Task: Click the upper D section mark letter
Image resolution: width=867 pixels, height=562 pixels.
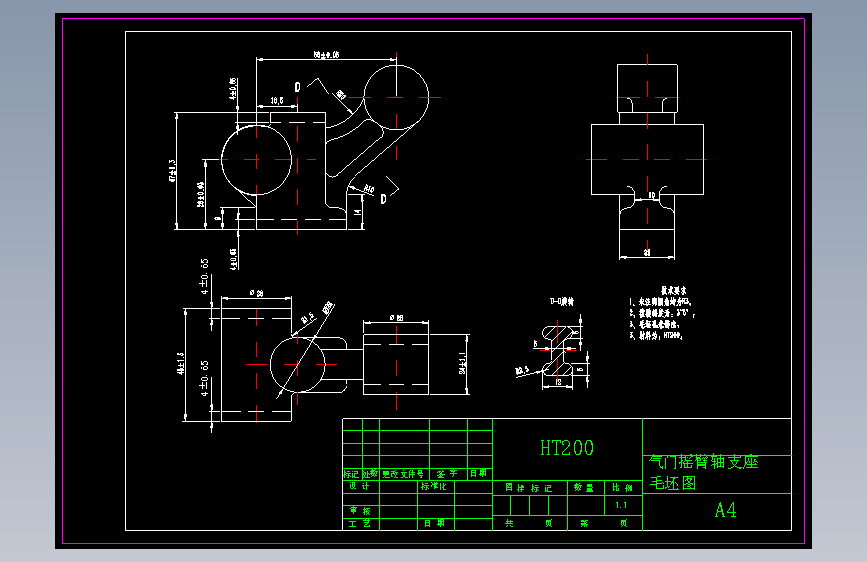Action: [x=297, y=87]
